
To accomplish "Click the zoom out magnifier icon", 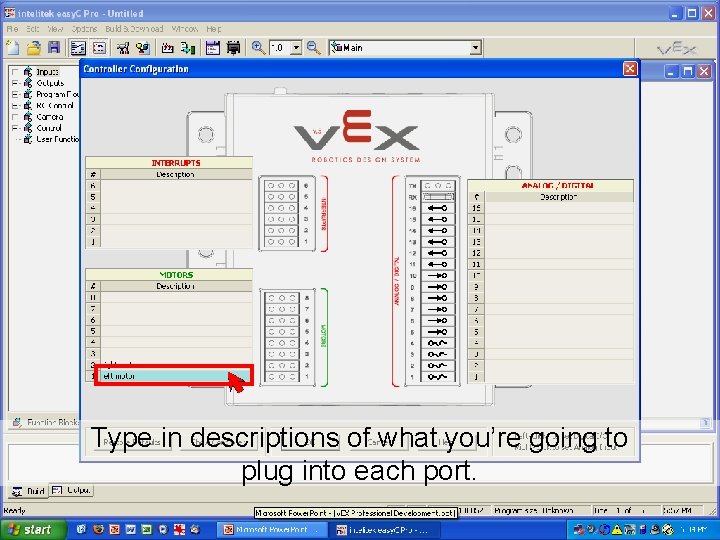I will point(314,48).
